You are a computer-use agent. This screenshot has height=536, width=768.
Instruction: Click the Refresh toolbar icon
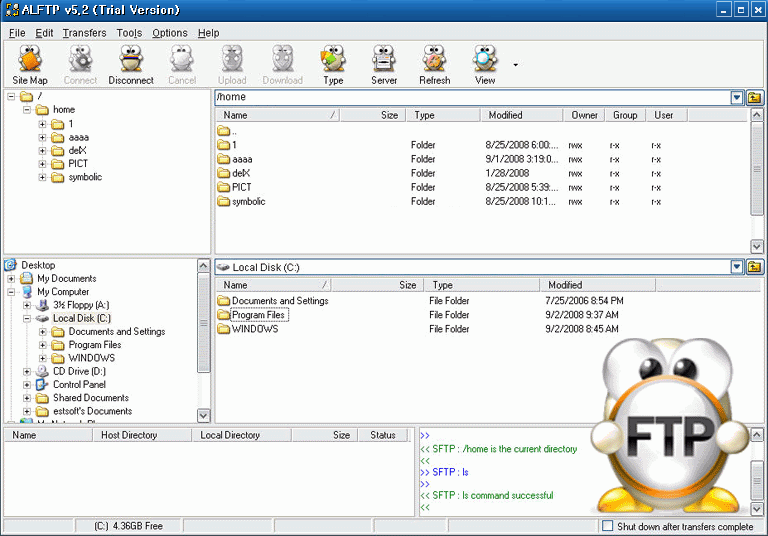tap(435, 65)
